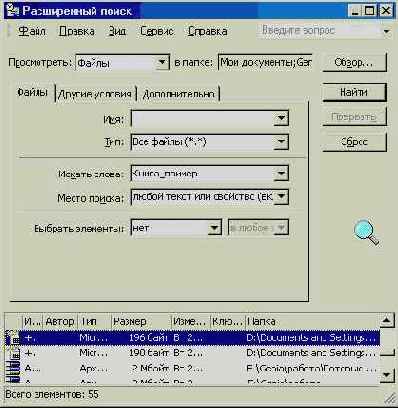
Task: Open the Правка menu
Action: (x=77, y=31)
